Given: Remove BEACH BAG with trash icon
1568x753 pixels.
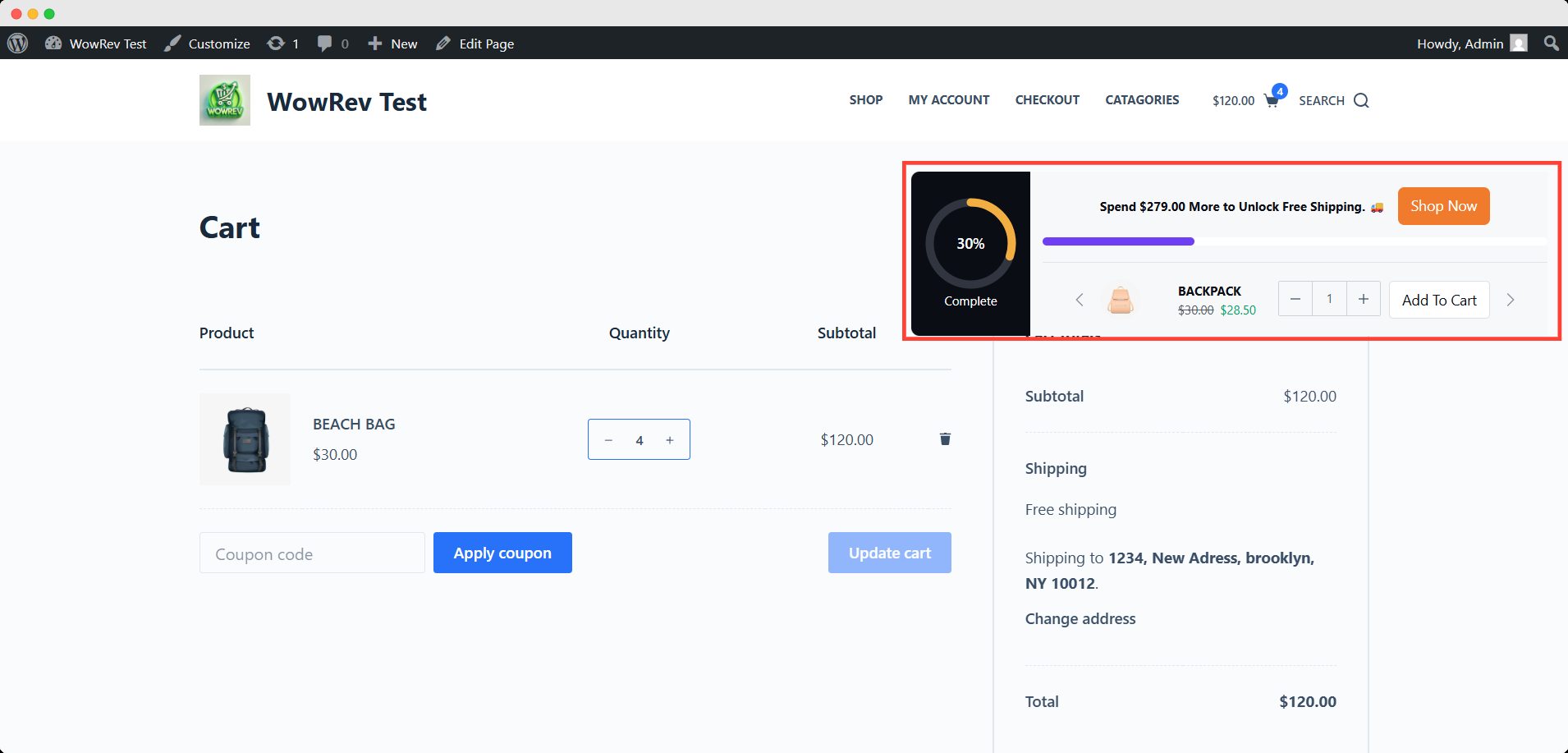Looking at the screenshot, I should (x=945, y=439).
